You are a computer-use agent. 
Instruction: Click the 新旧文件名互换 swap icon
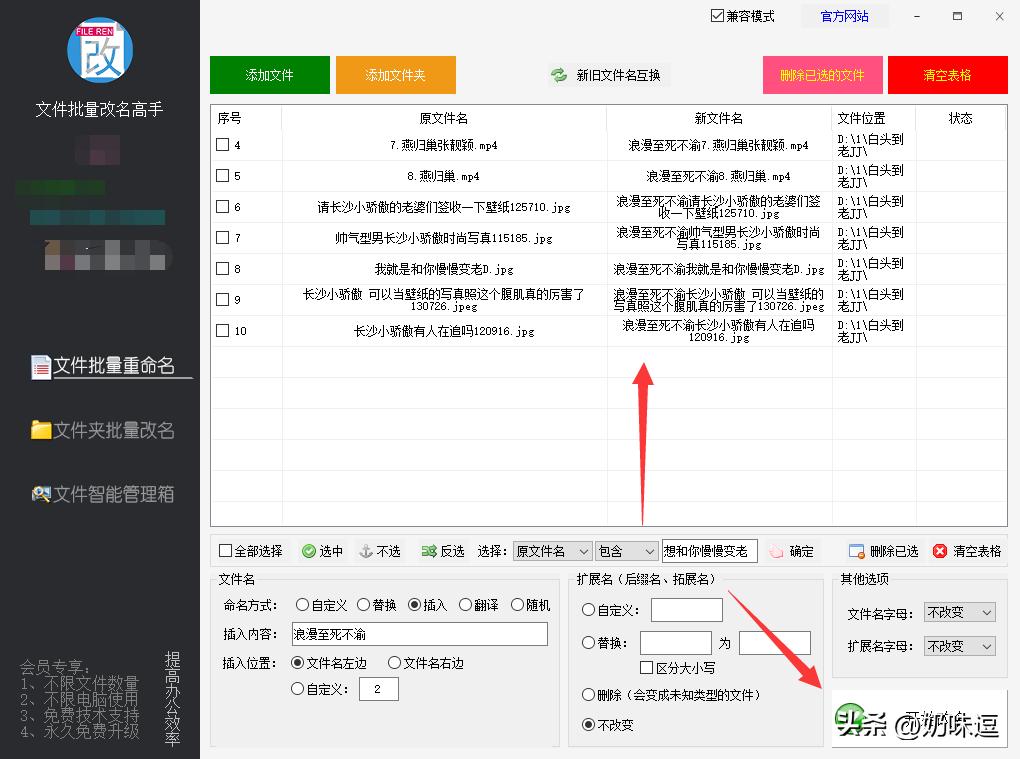(557, 74)
